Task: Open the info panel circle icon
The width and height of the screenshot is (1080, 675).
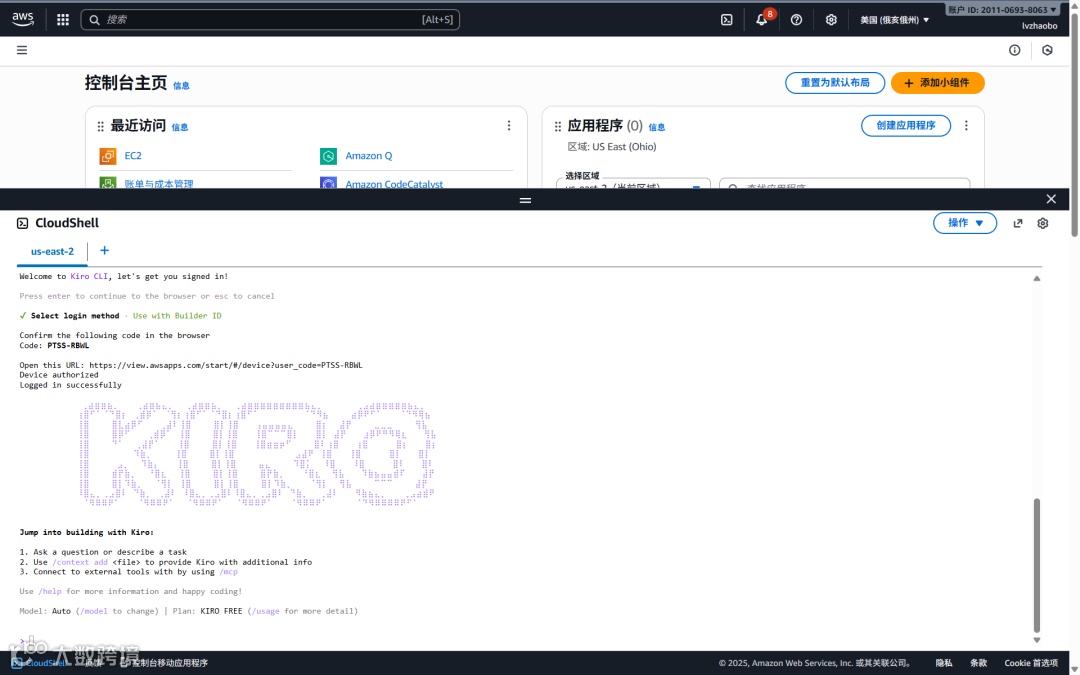Action: click(x=1015, y=50)
